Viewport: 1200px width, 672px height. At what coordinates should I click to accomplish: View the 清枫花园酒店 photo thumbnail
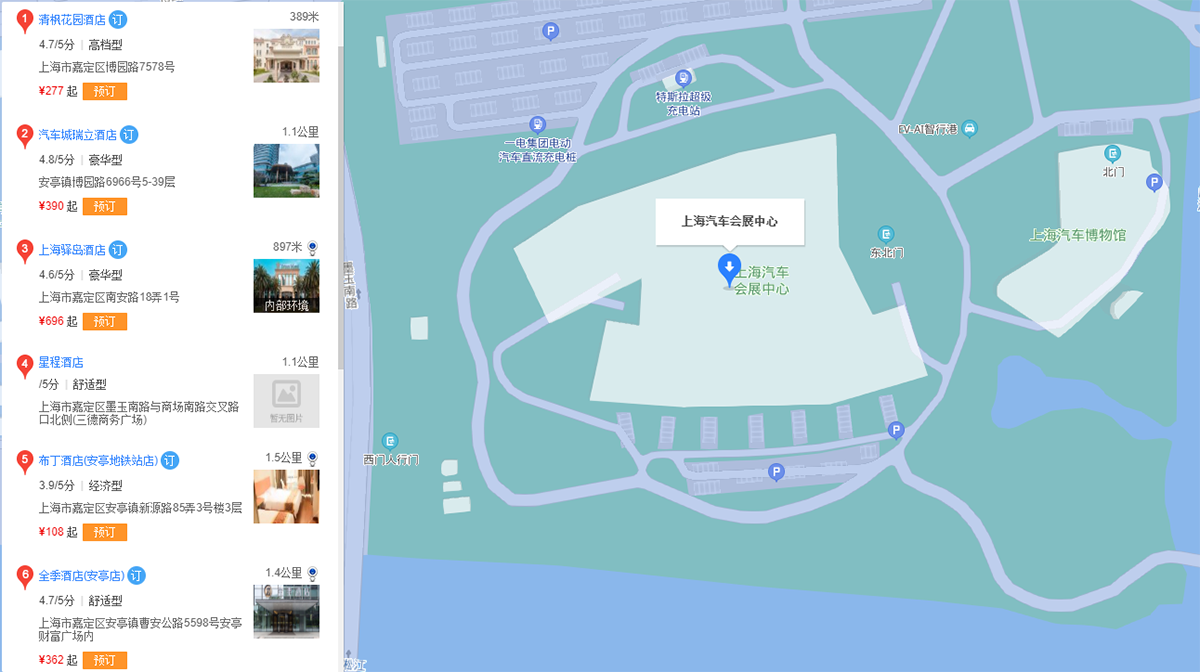286,56
